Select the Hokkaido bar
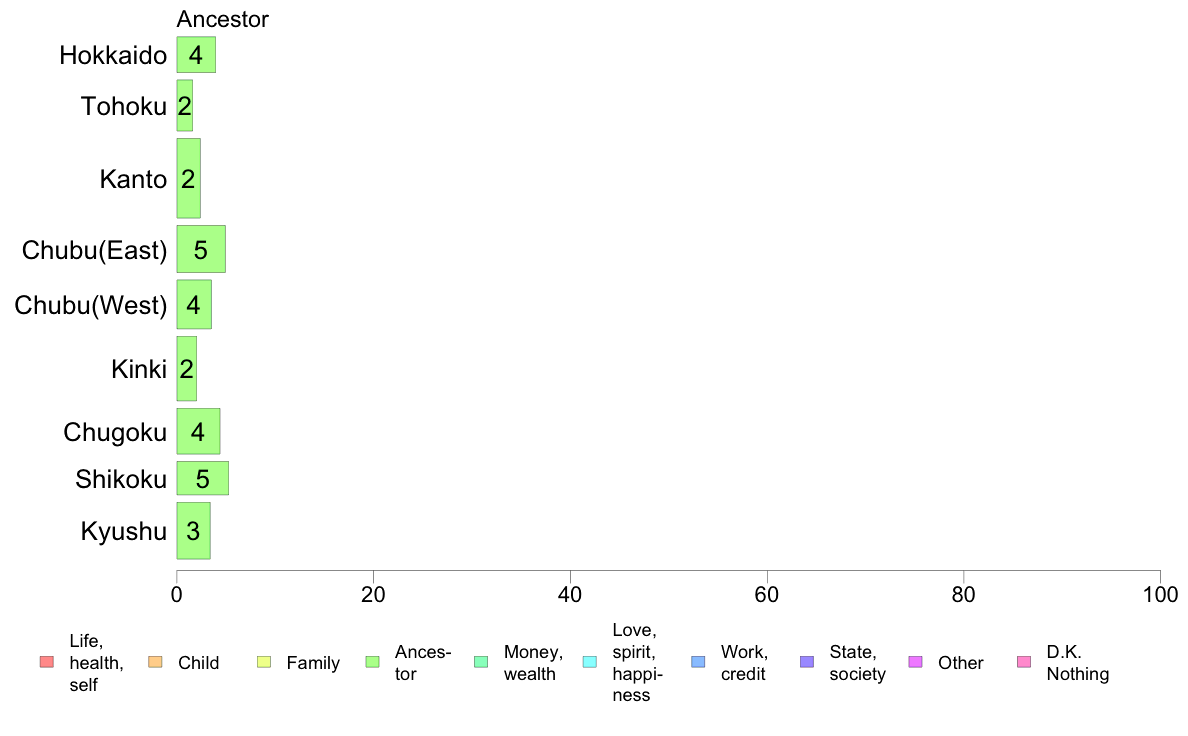This screenshot has width=1188, height=736. (x=196, y=55)
